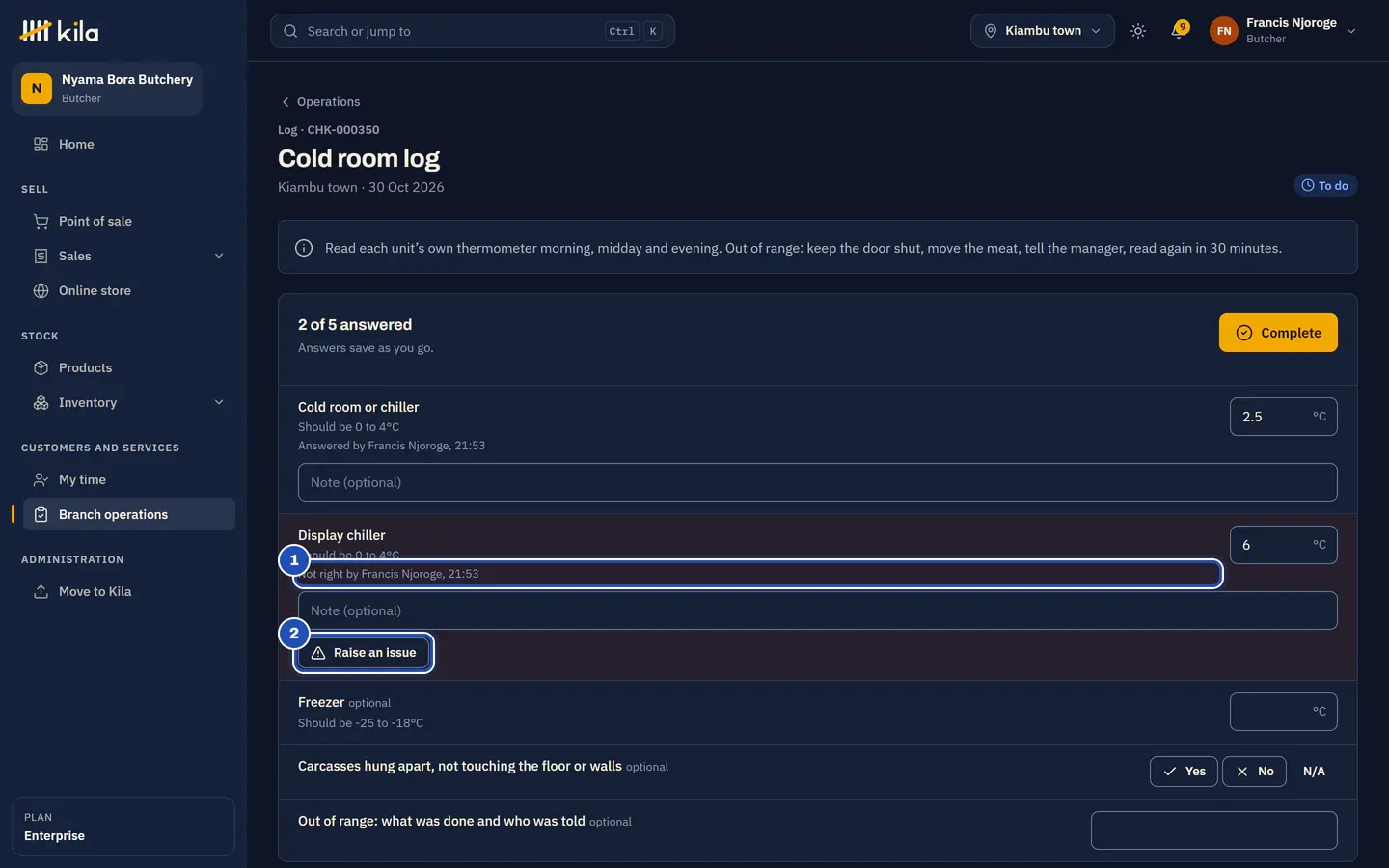
Task: Click the Enterprise plan card
Action: pyautogui.click(x=123, y=827)
